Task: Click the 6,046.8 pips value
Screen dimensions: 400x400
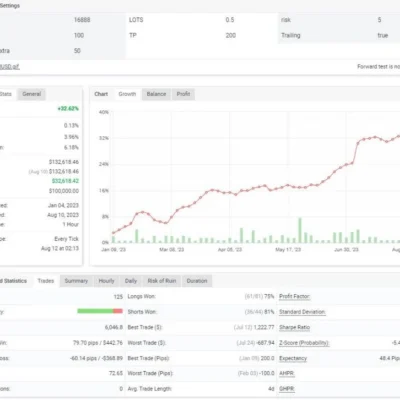Action: pyautogui.click(x=114, y=327)
